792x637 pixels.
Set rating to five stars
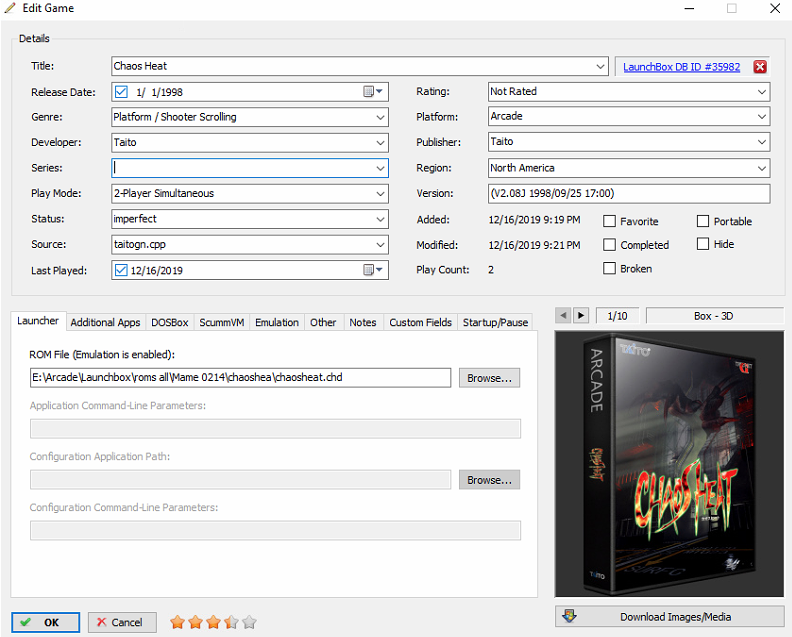250,622
